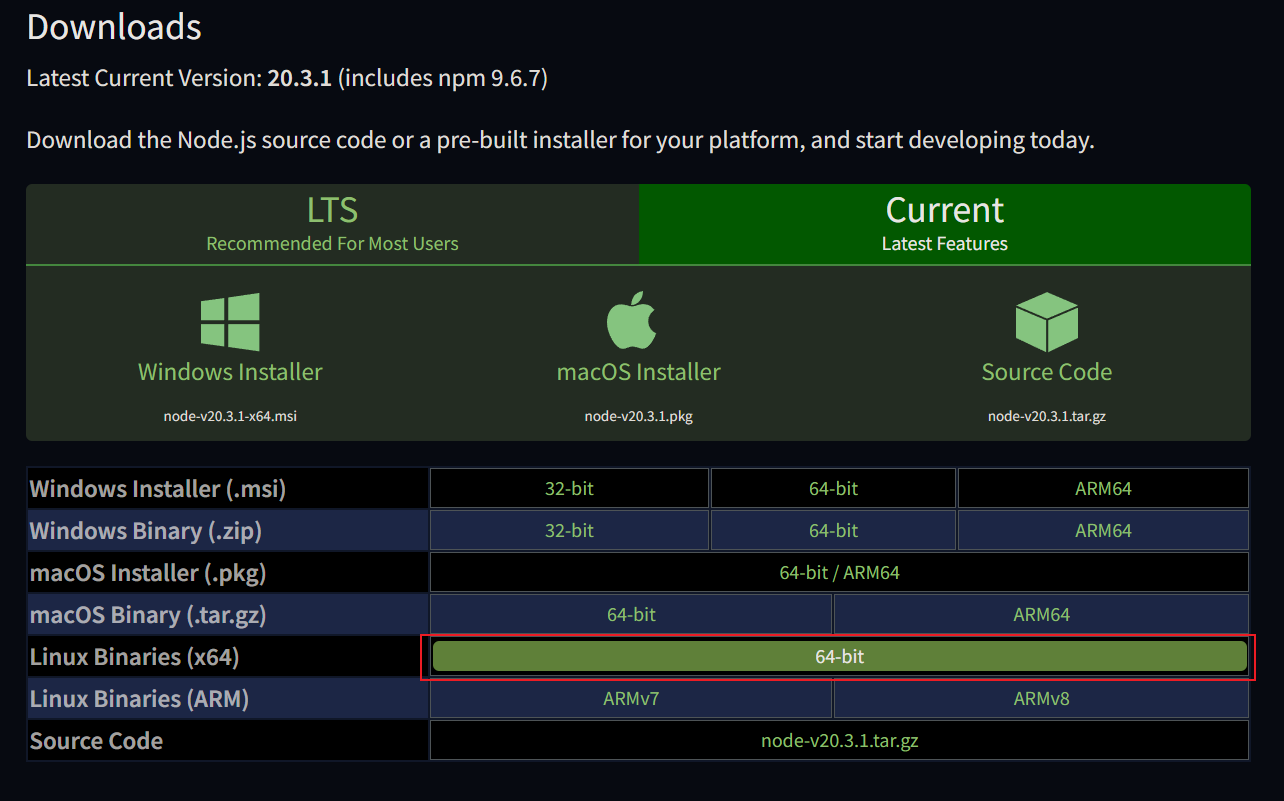This screenshot has height=801, width=1284.
Task: Download macOS Installer 64-bit / ARM64 pkg
Action: 839,573
